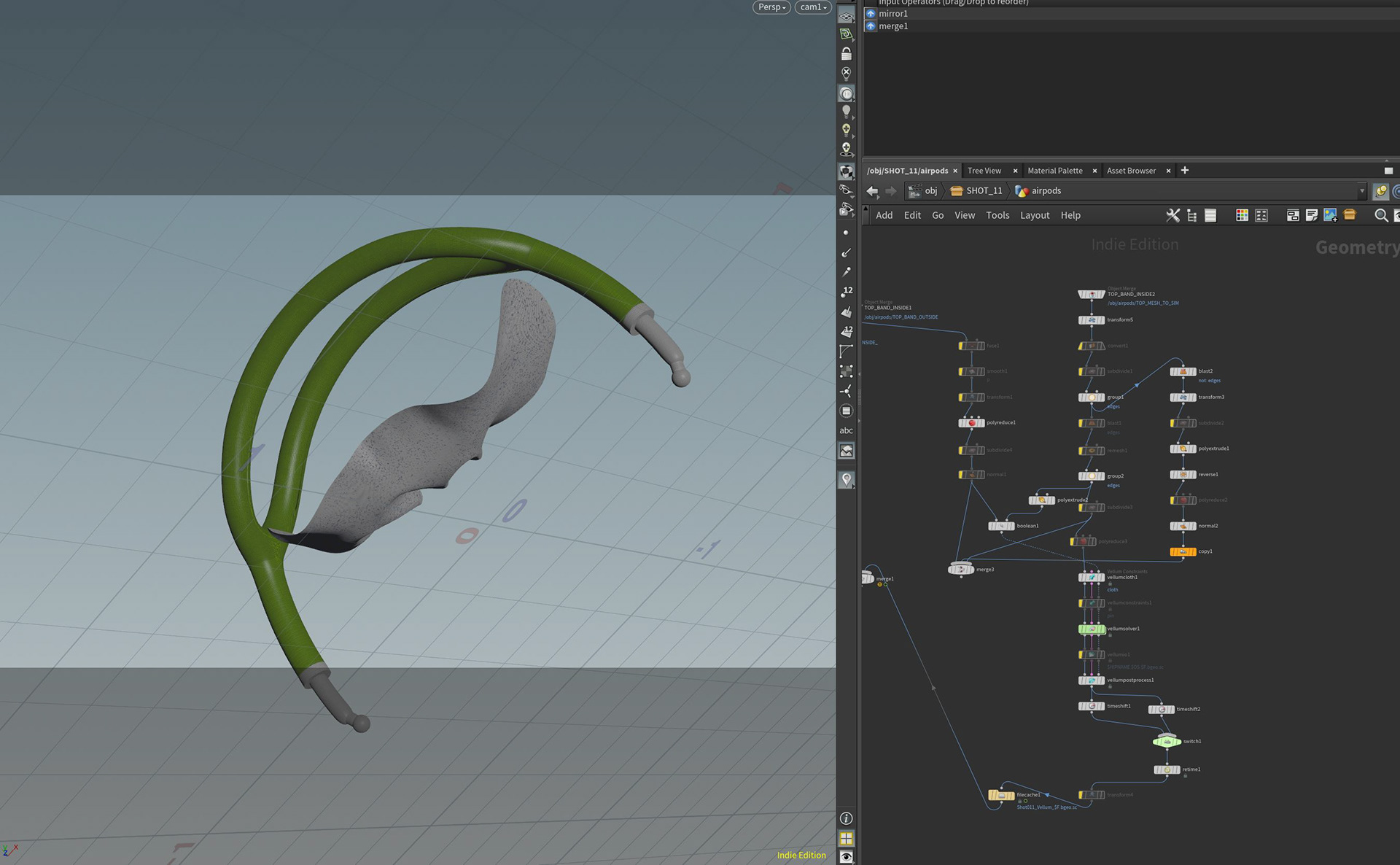Select the merge1 input operator row
The height and width of the screenshot is (865, 1400).
pyautogui.click(x=1131, y=26)
